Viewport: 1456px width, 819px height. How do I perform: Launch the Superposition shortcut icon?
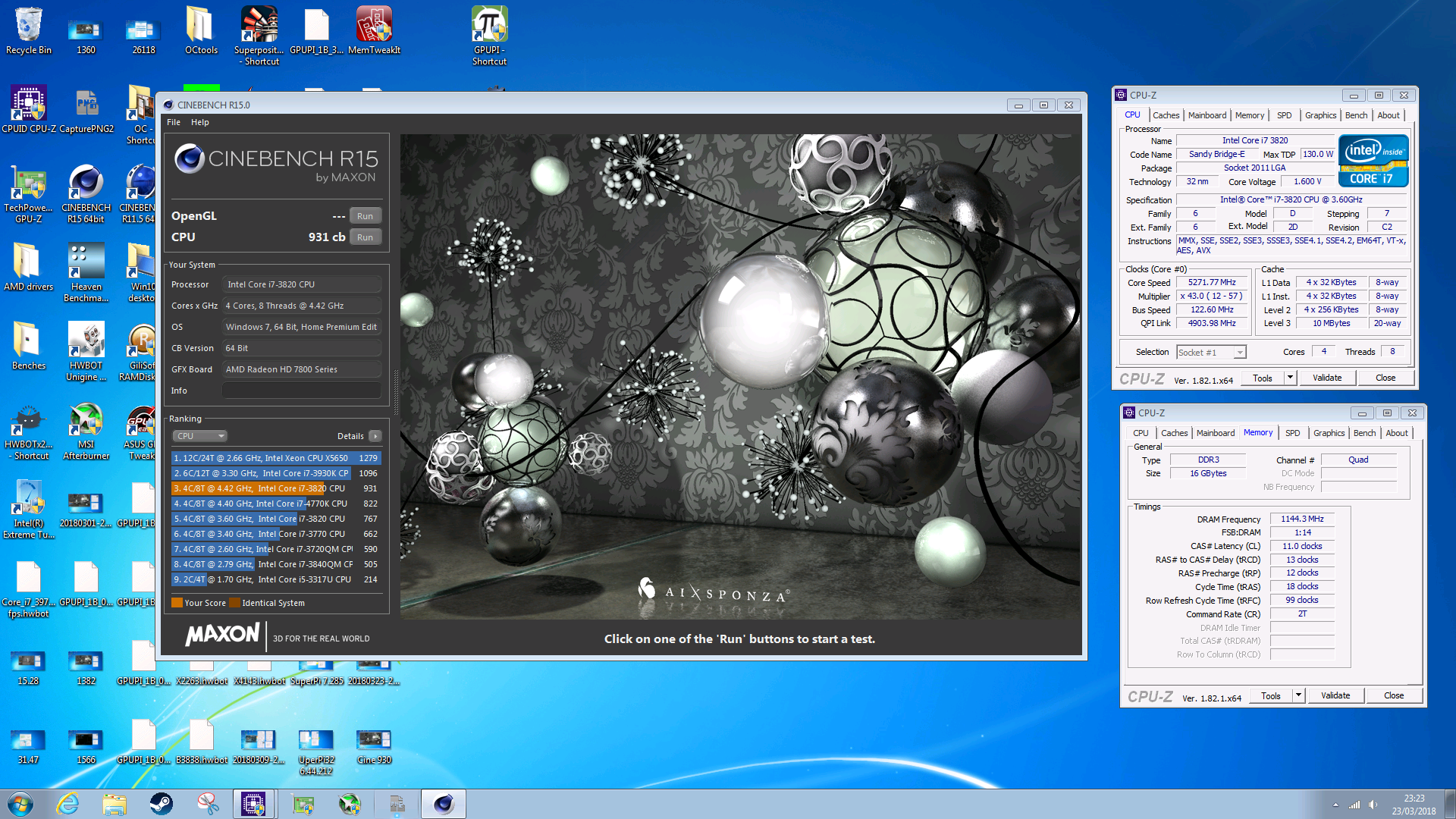pyautogui.click(x=259, y=36)
